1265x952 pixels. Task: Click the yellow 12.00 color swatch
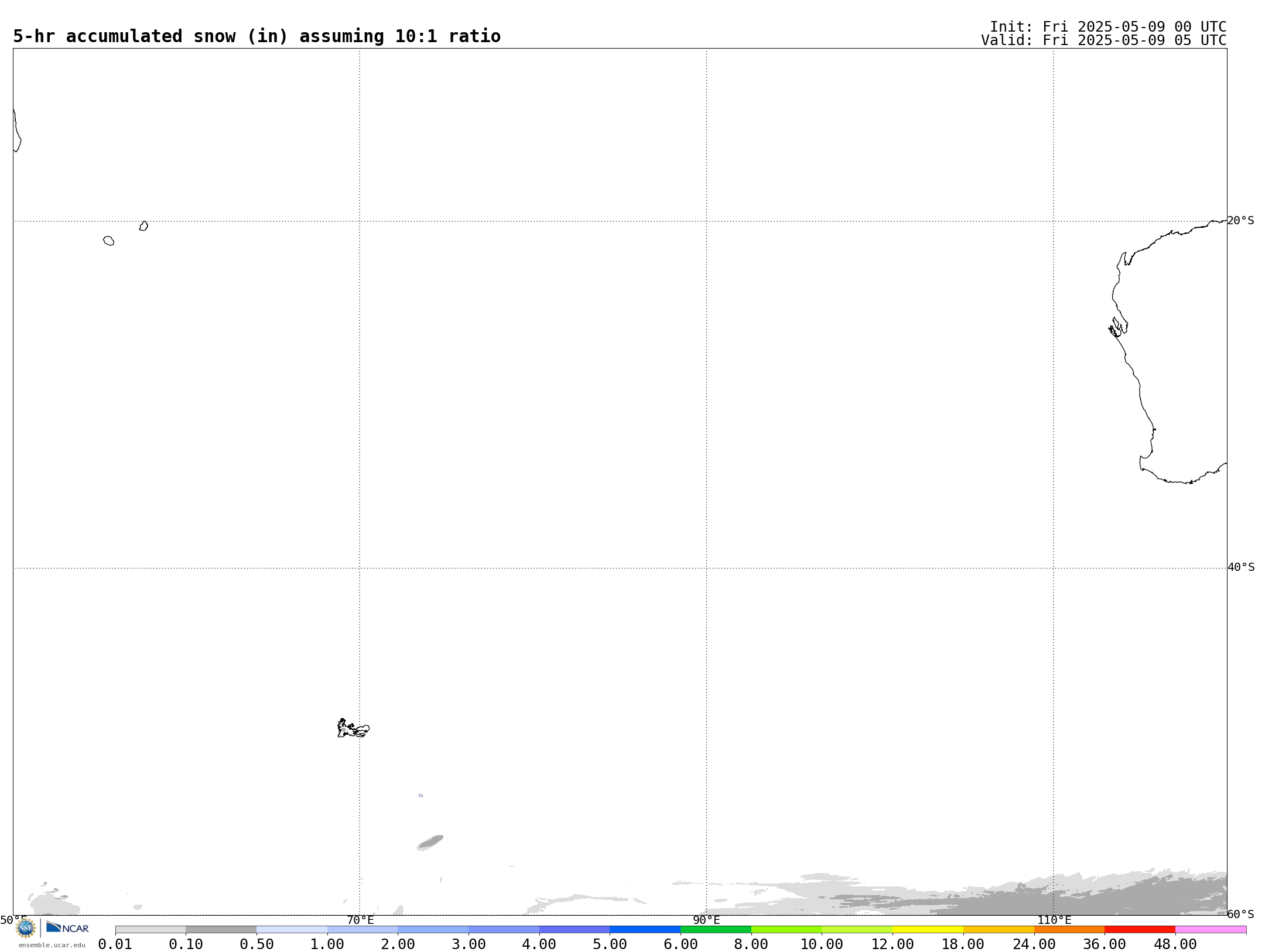pos(928,930)
